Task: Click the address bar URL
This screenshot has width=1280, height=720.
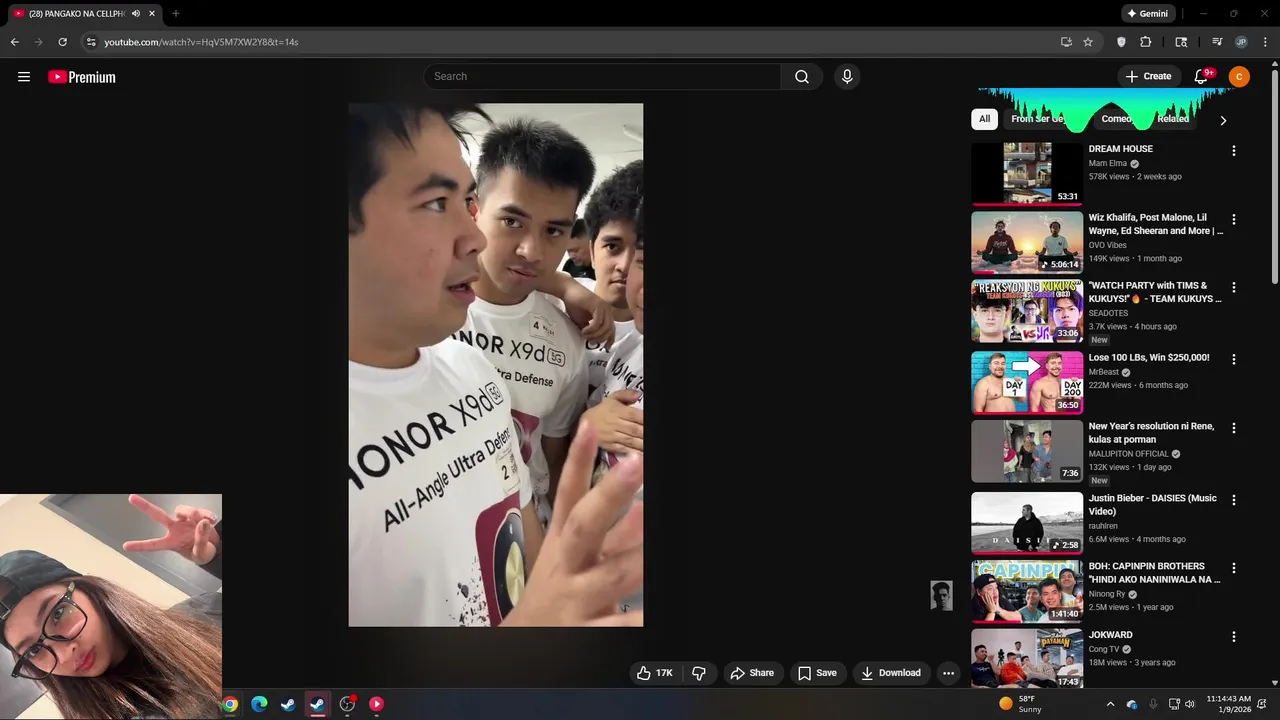Action: click(201, 42)
